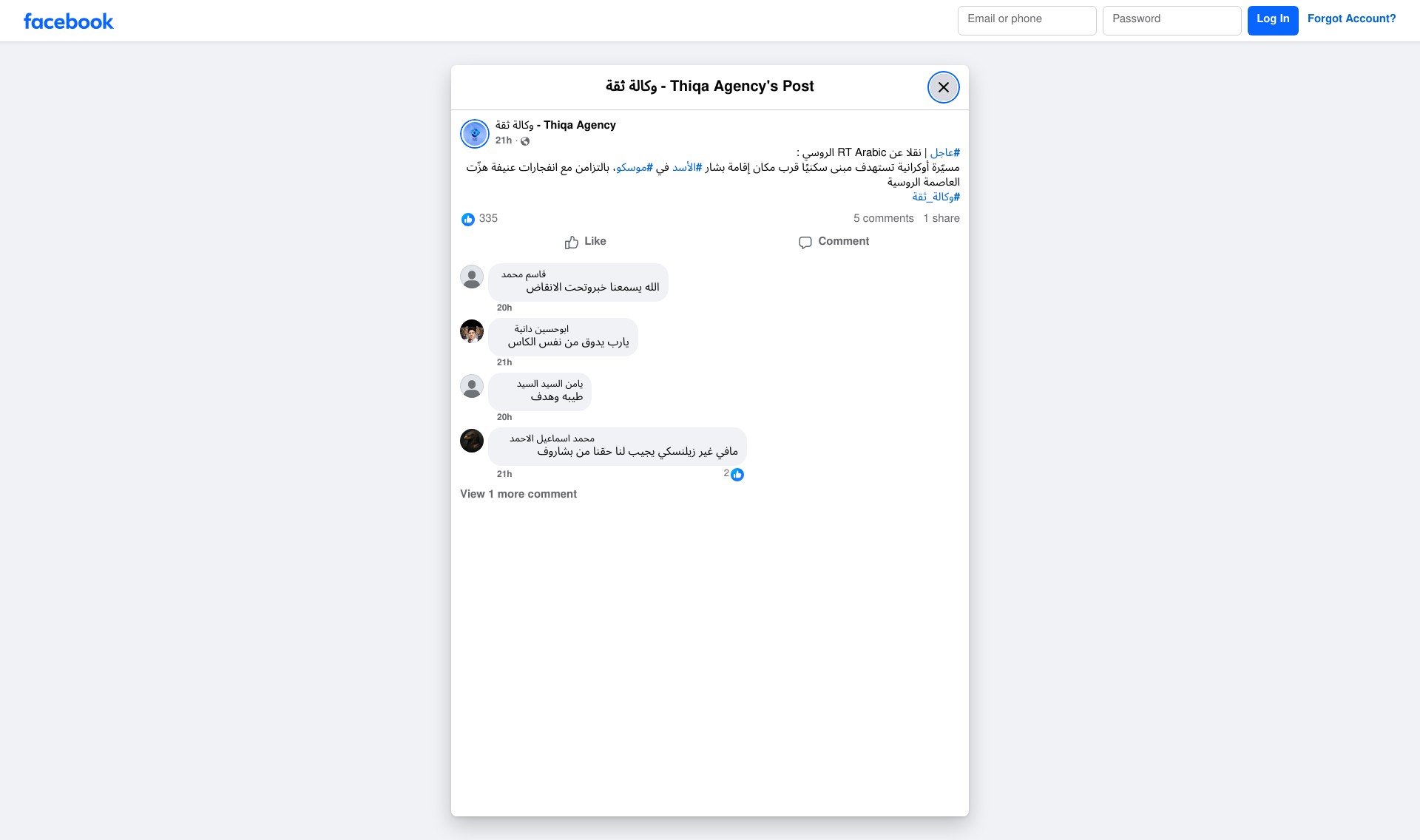Click the Log In button
This screenshot has height=840, width=1420.
point(1273,21)
